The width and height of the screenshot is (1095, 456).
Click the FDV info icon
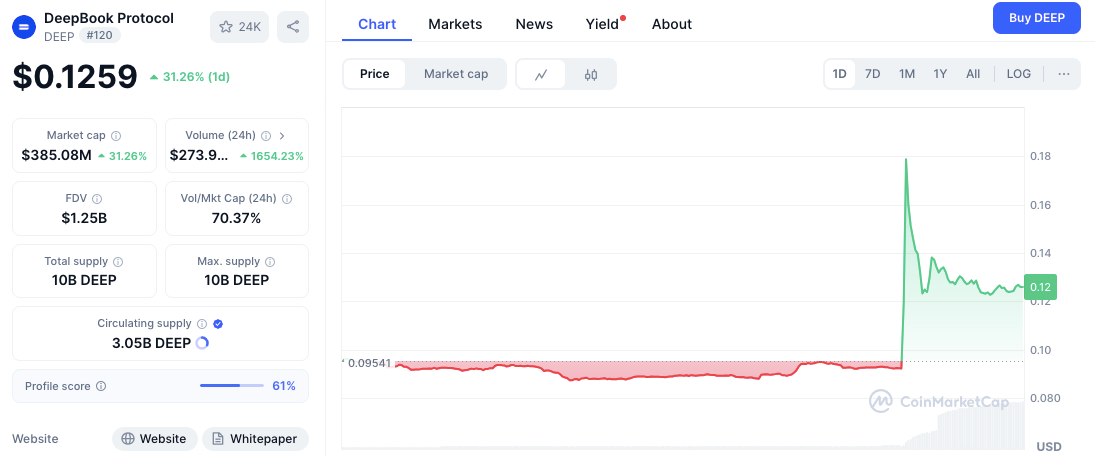97,199
